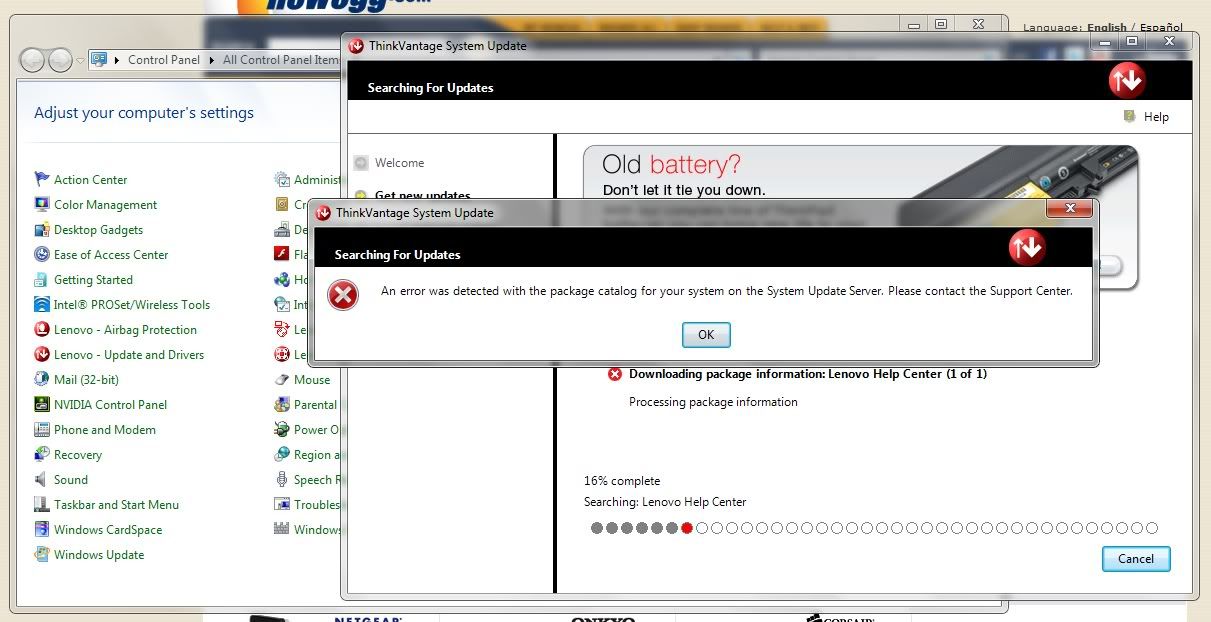This screenshot has height=622, width=1211.
Task: Click 'Searching: Lenovo Help Center' status text
Action: [x=665, y=502]
